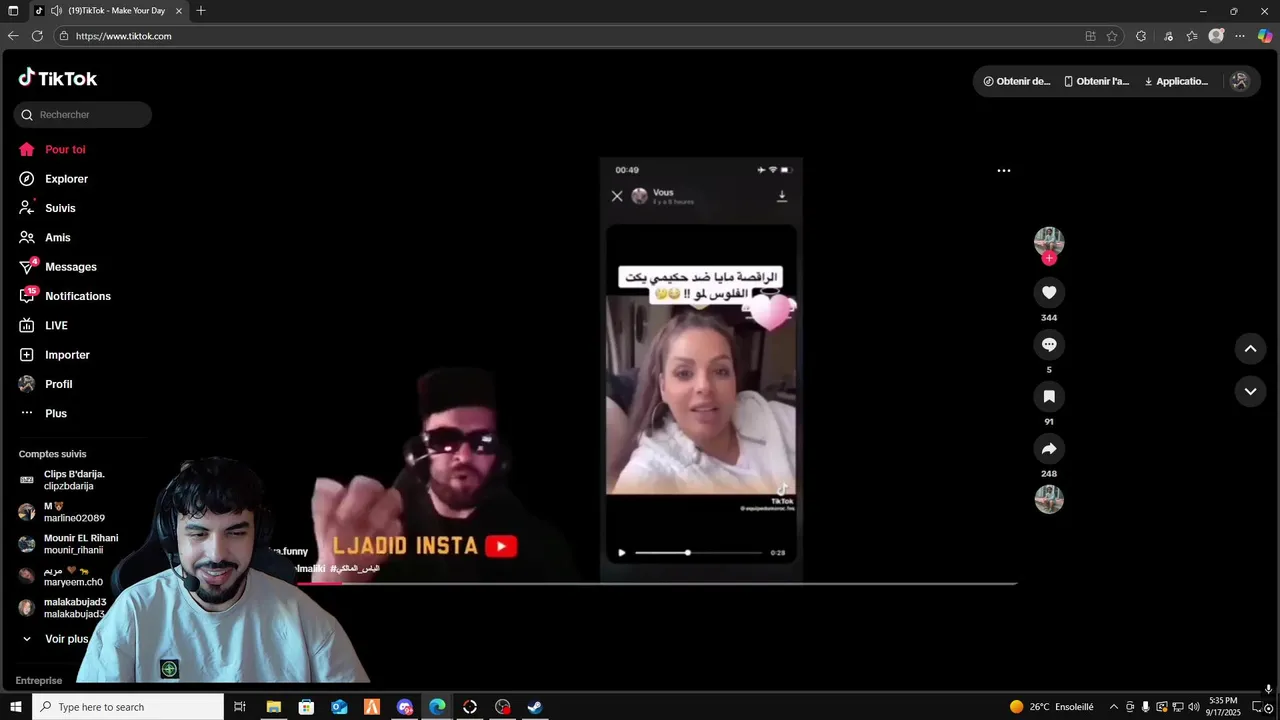Like the video with heart icon
Screen dimensions: 1280x720
(1049, 292)
